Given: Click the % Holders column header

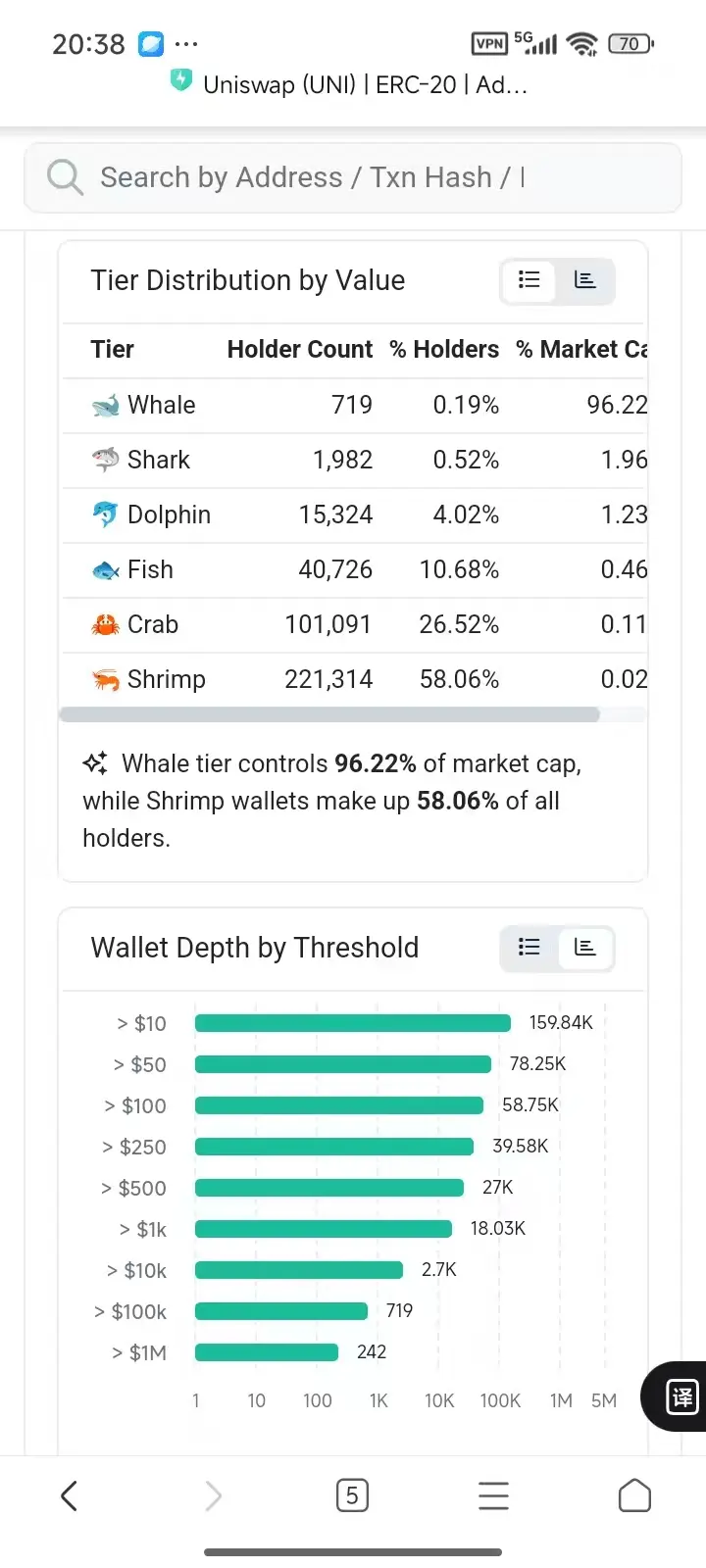Looking at the screenshot, I should (x=444, y=350).
